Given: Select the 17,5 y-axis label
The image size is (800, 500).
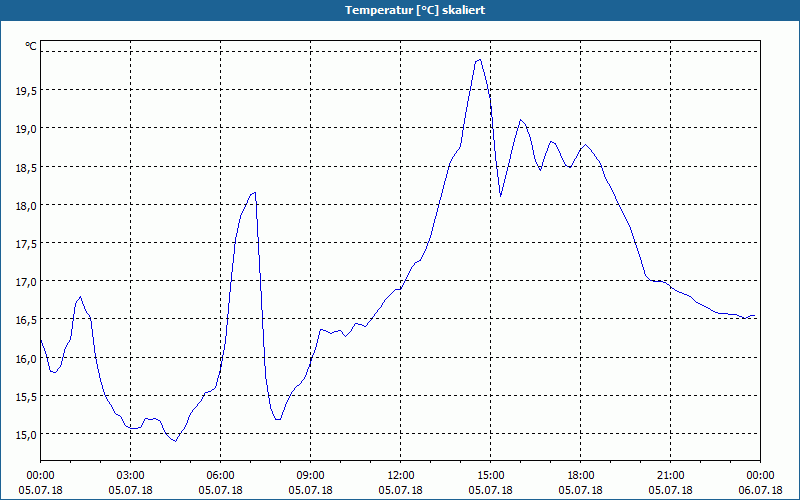Looking at the screenshot, I should 26,244.
